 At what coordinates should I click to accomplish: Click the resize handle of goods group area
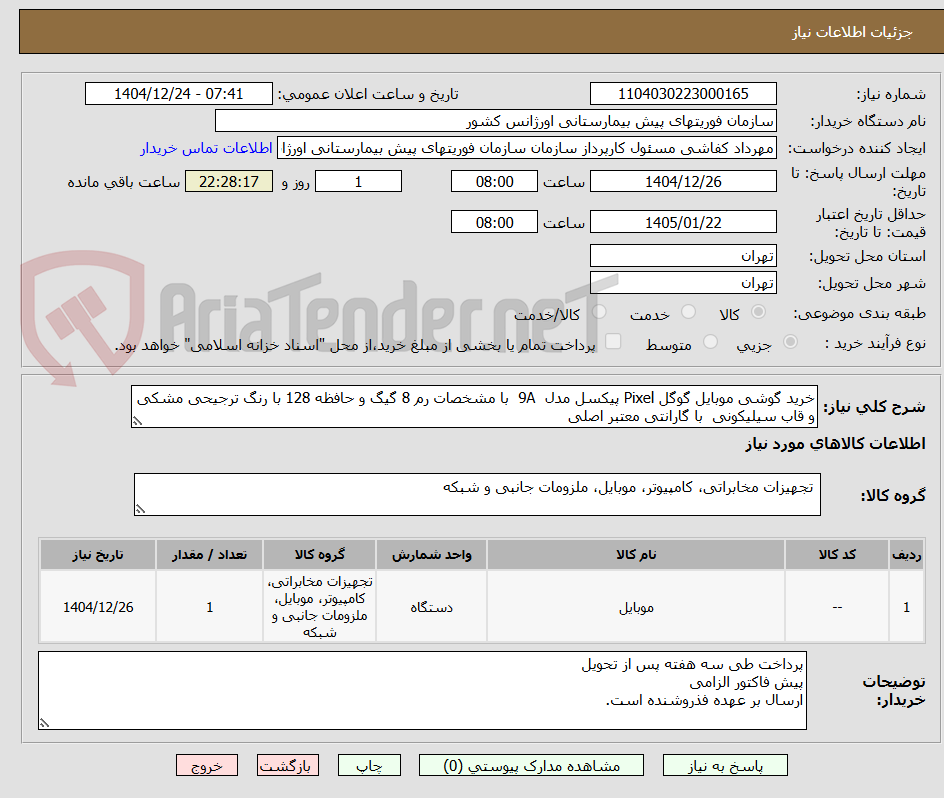[140, 510]
